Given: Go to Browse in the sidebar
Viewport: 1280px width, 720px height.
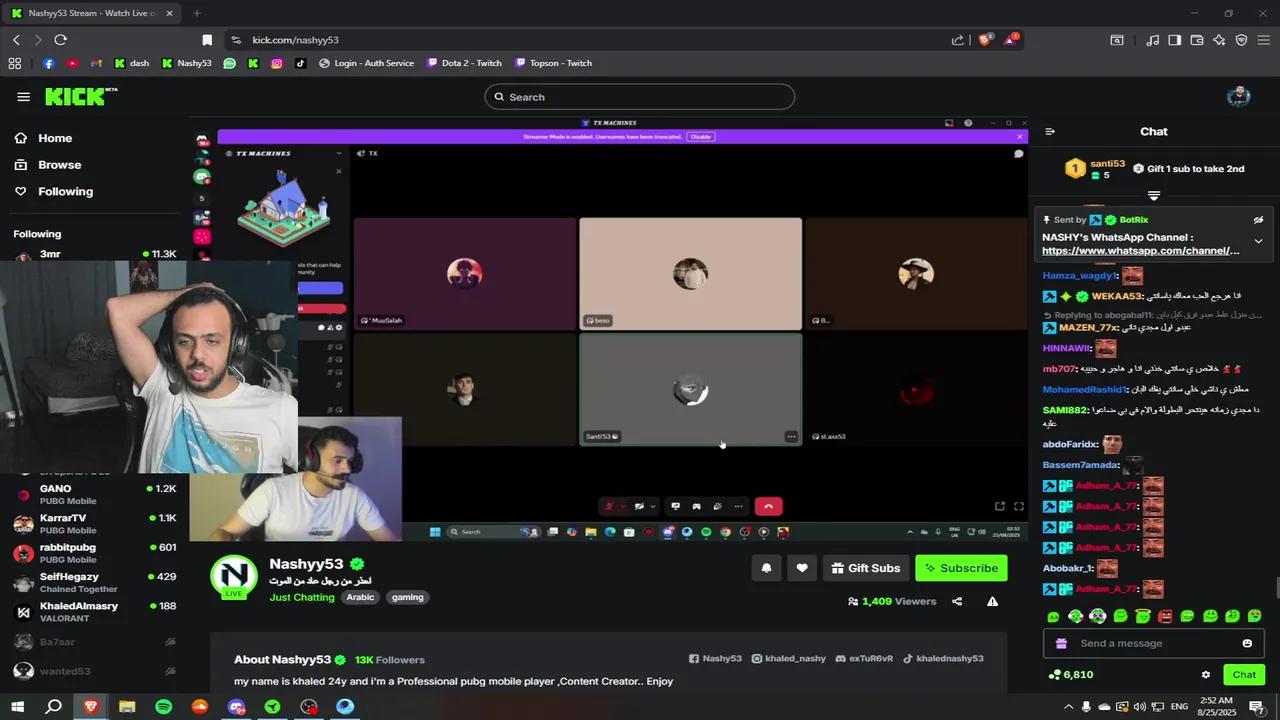Looking at the screenshot, I should (59, 165).
